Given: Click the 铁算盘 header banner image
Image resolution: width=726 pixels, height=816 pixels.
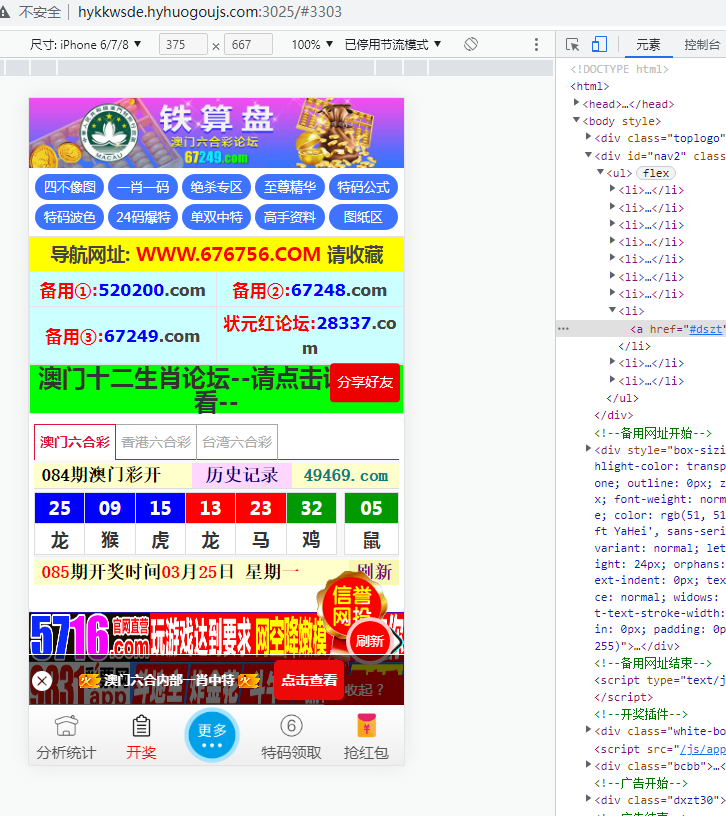Looking at the screenshot, I should (x=216, y=133).
